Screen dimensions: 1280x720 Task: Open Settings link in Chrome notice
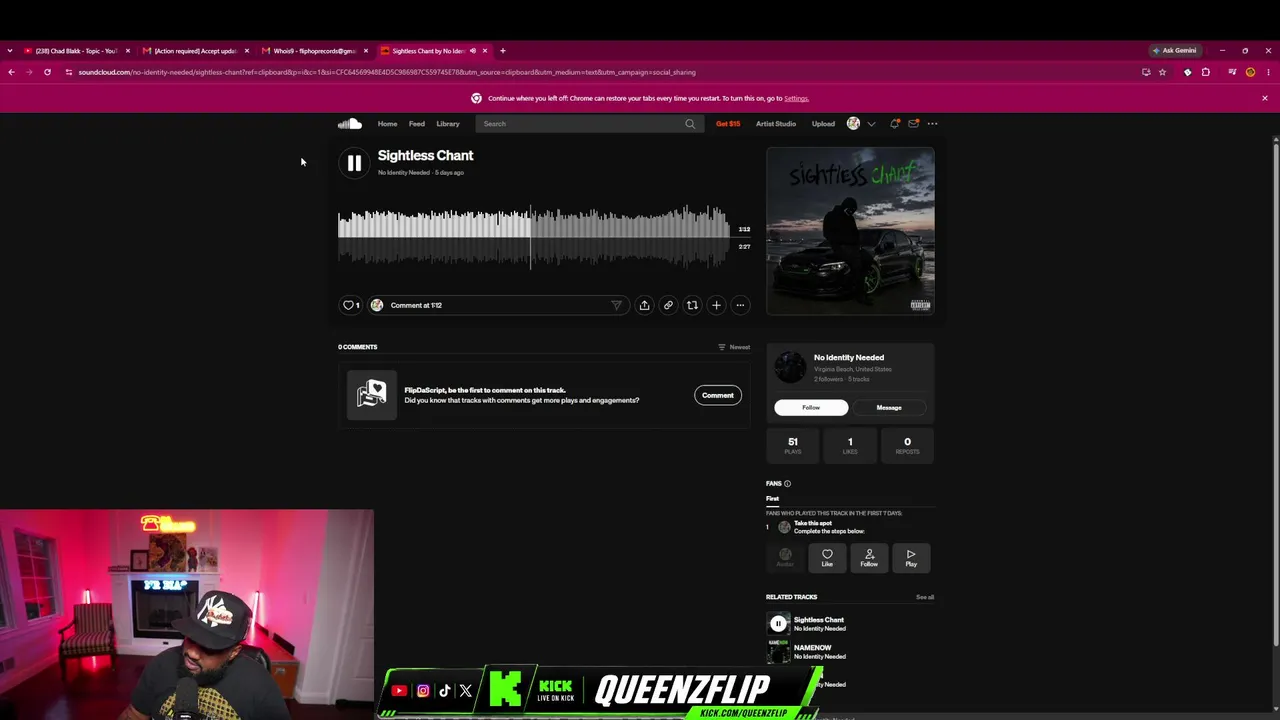point(796,98)
